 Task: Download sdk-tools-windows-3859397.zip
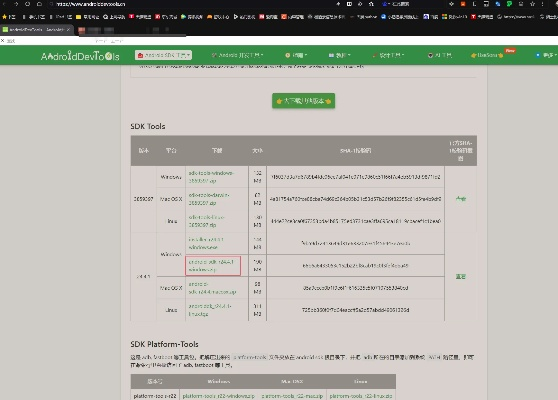(x=211, y=177)
